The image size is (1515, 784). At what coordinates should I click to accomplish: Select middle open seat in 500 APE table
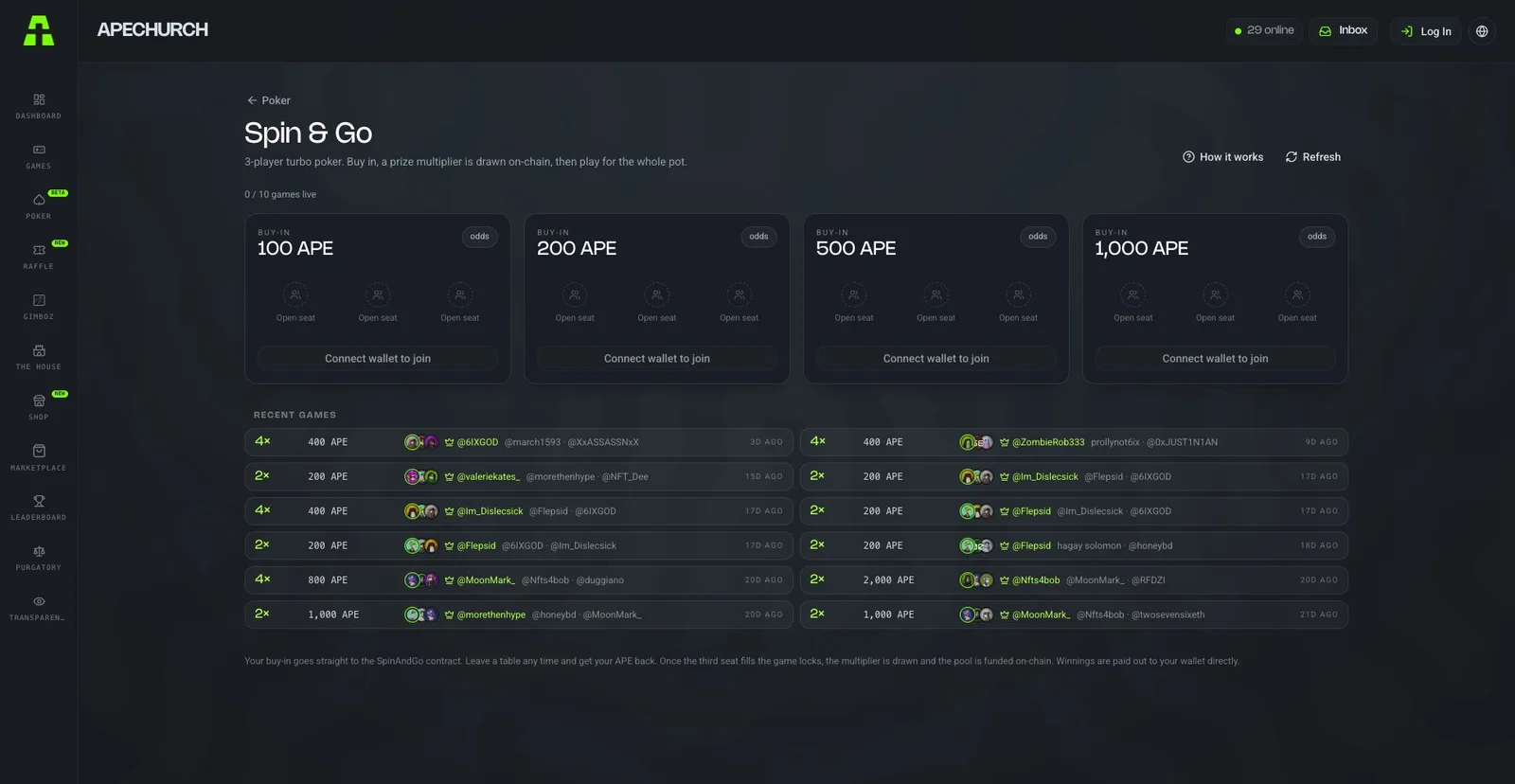tap(936, 303)
